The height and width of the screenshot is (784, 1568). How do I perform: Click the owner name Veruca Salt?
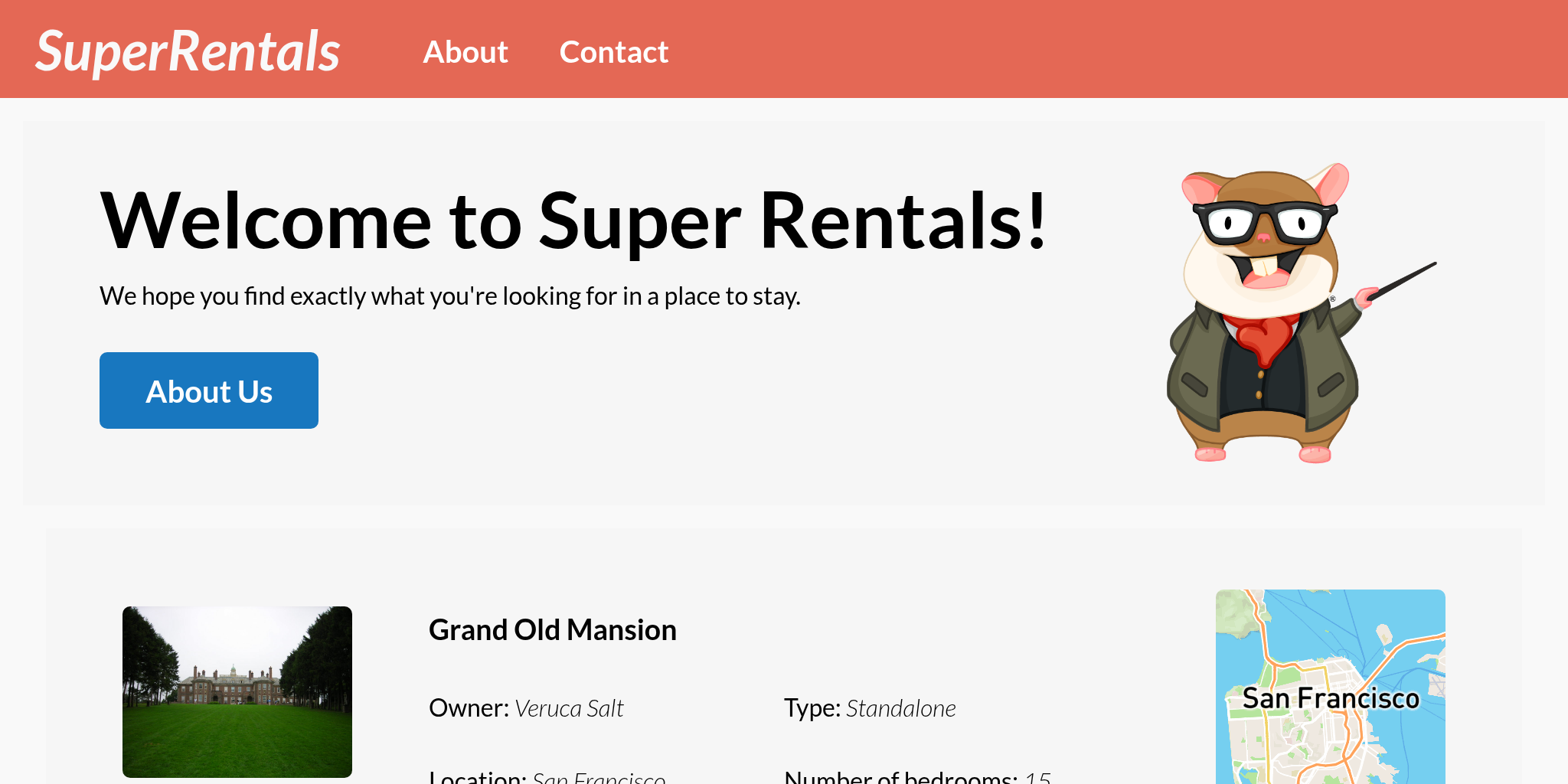tap(569, 708)
